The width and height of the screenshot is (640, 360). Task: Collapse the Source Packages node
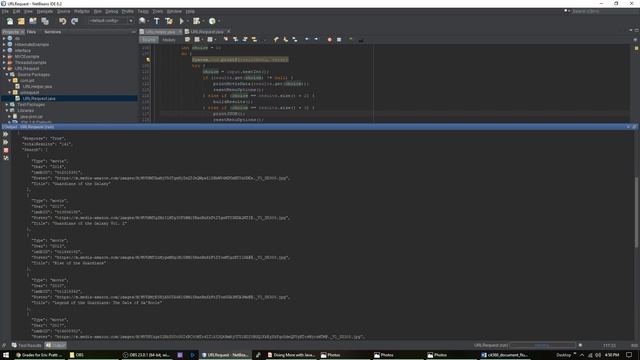7,75
